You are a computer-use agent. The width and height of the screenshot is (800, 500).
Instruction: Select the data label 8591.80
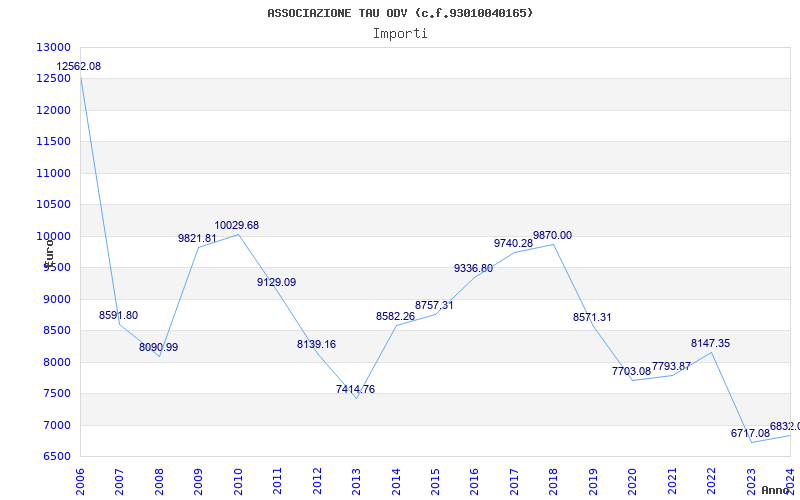tap(118, 315)
